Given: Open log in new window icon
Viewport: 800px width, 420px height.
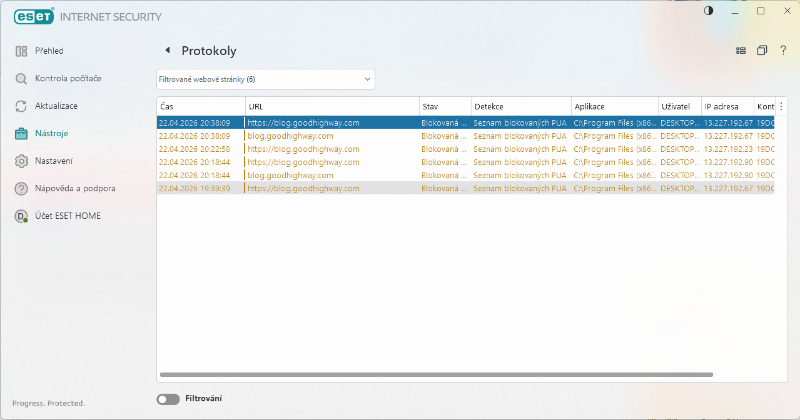Looking at the screenshot, I should click(x=762, y=50).
